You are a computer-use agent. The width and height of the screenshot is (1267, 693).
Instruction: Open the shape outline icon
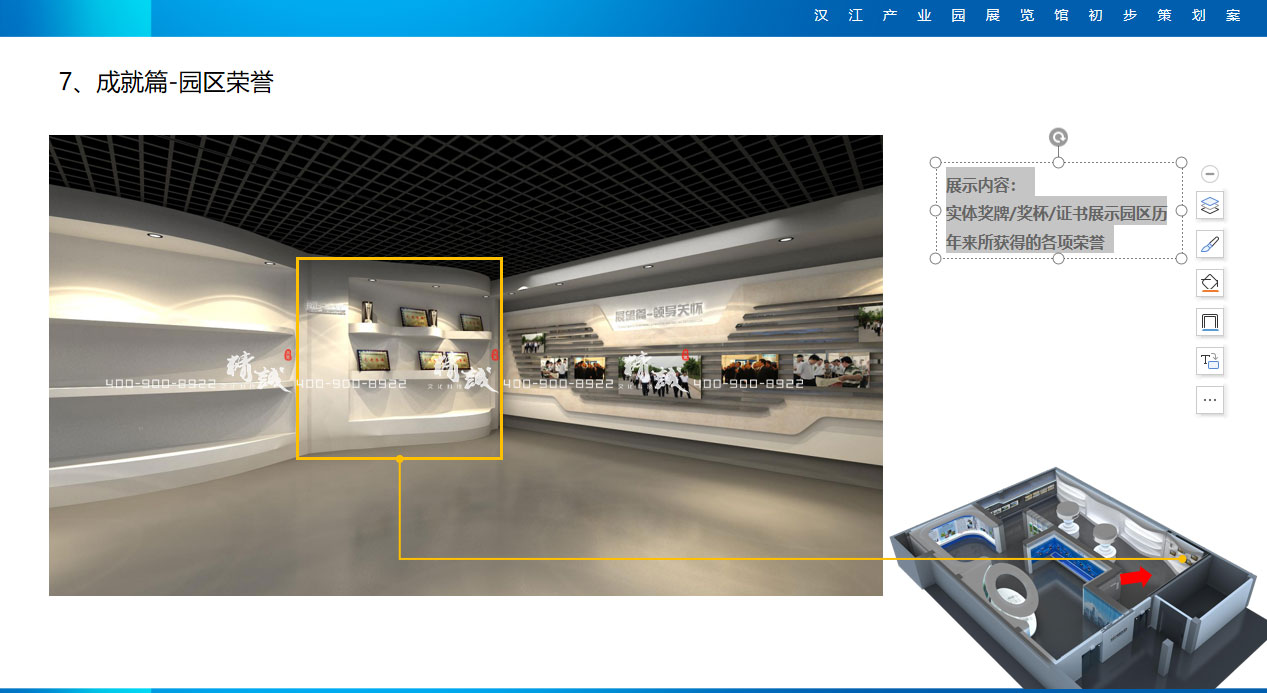click(1209, 322)
